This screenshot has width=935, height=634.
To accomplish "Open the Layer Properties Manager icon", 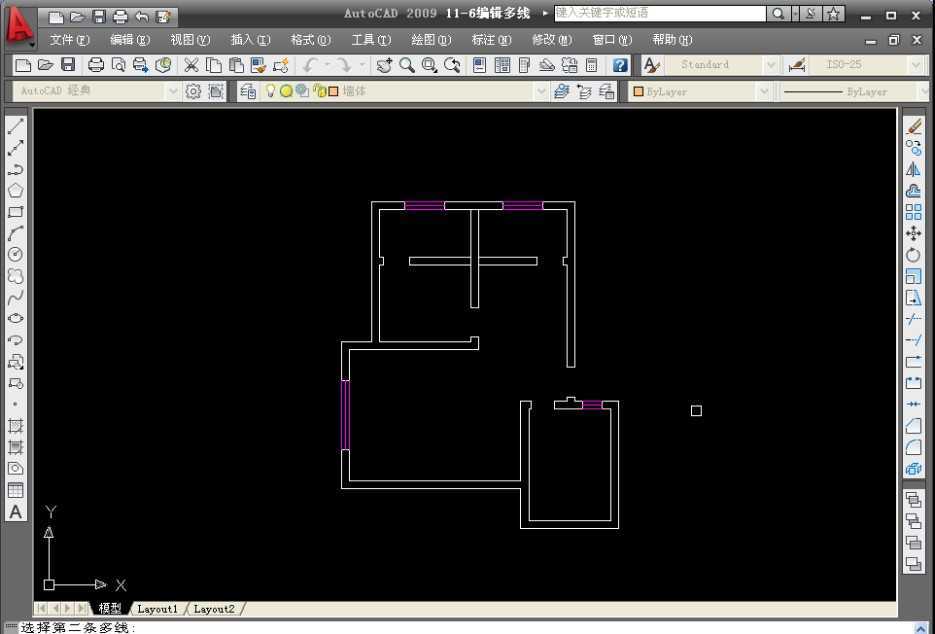I will pos(248,91).
